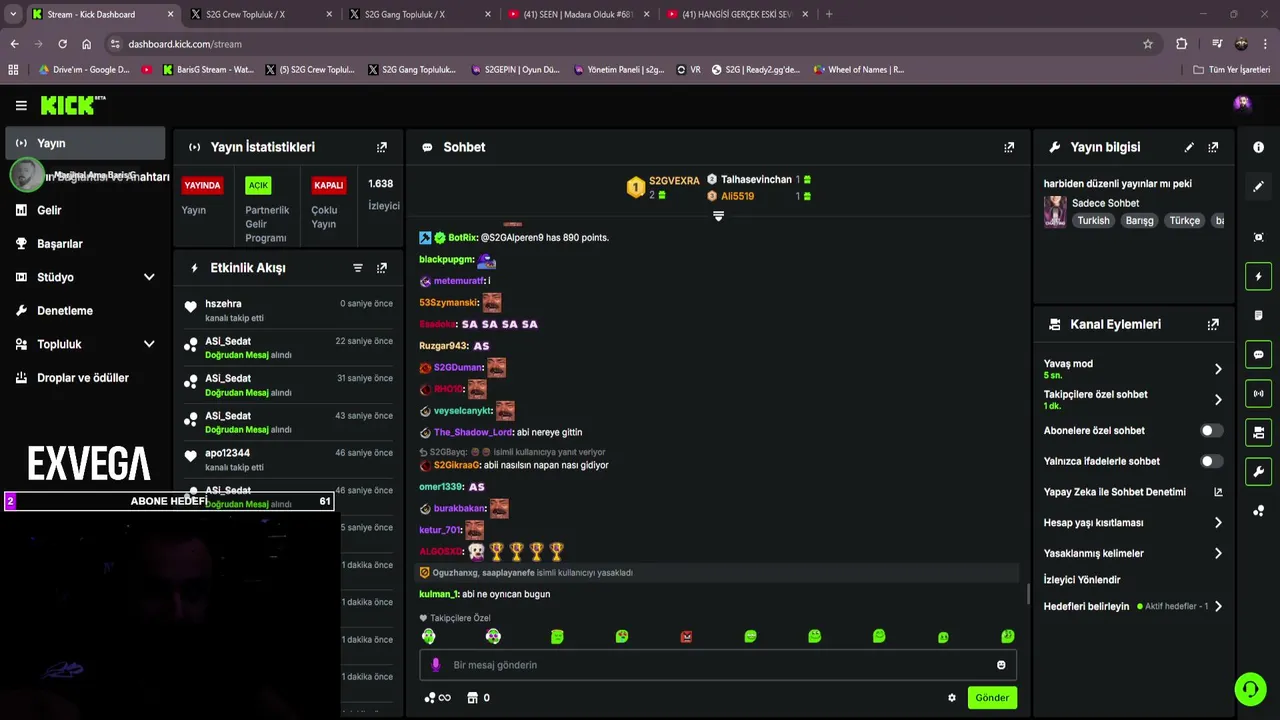Screen dimensions: 1280x720
Task: Pop out the Yayın bilgisi panel
Action: click(x=1213, y=147)
